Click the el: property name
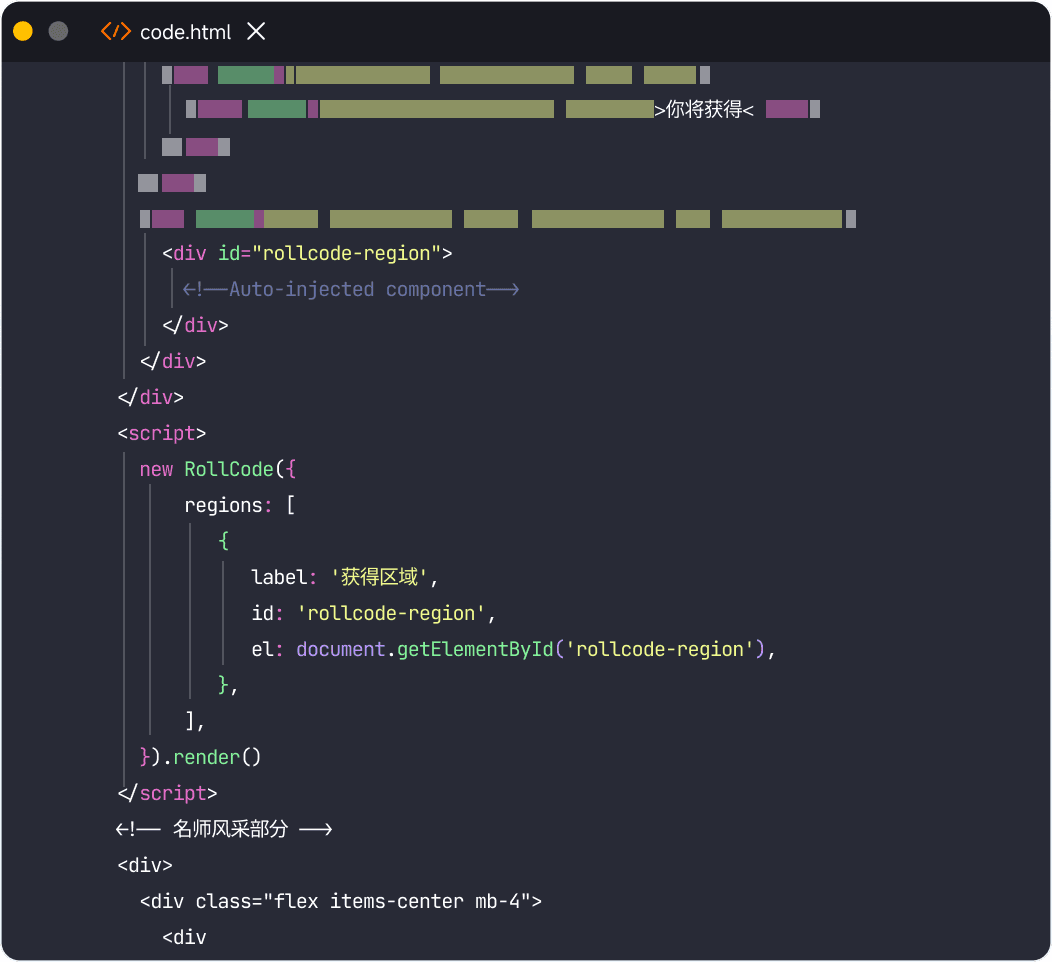The width and height of the screenshot is (1052, 962). pyautogui.click(x=264, y=649)
